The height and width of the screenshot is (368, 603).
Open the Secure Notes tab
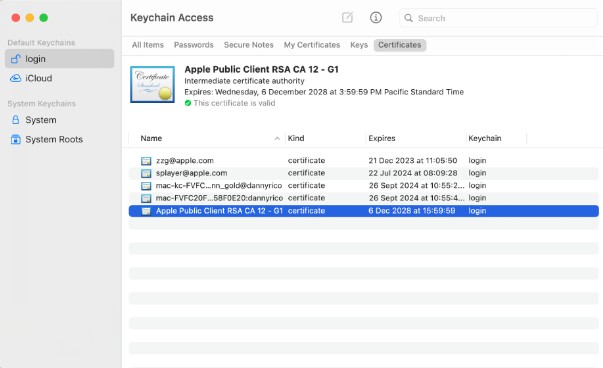248,45
